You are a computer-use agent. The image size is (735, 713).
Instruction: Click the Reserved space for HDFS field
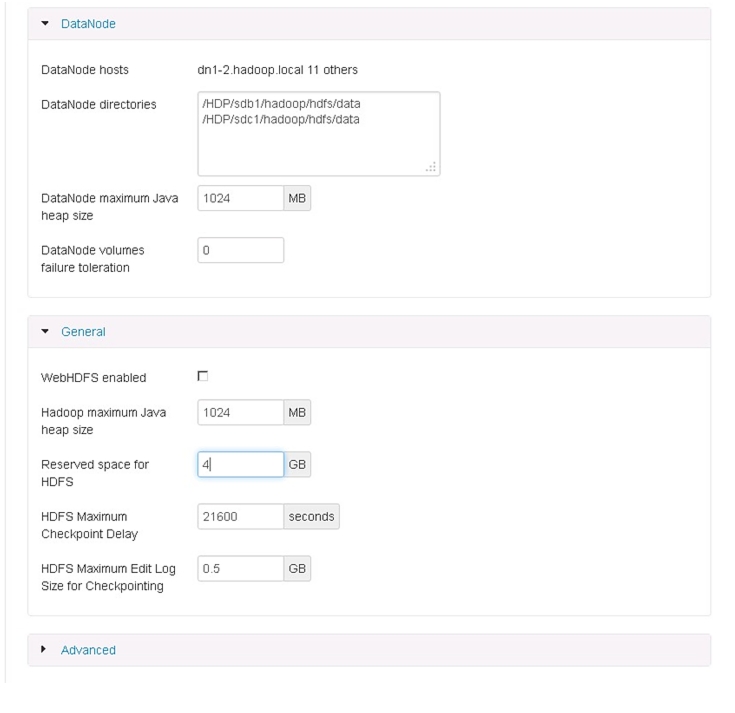[x=240, y=465]
